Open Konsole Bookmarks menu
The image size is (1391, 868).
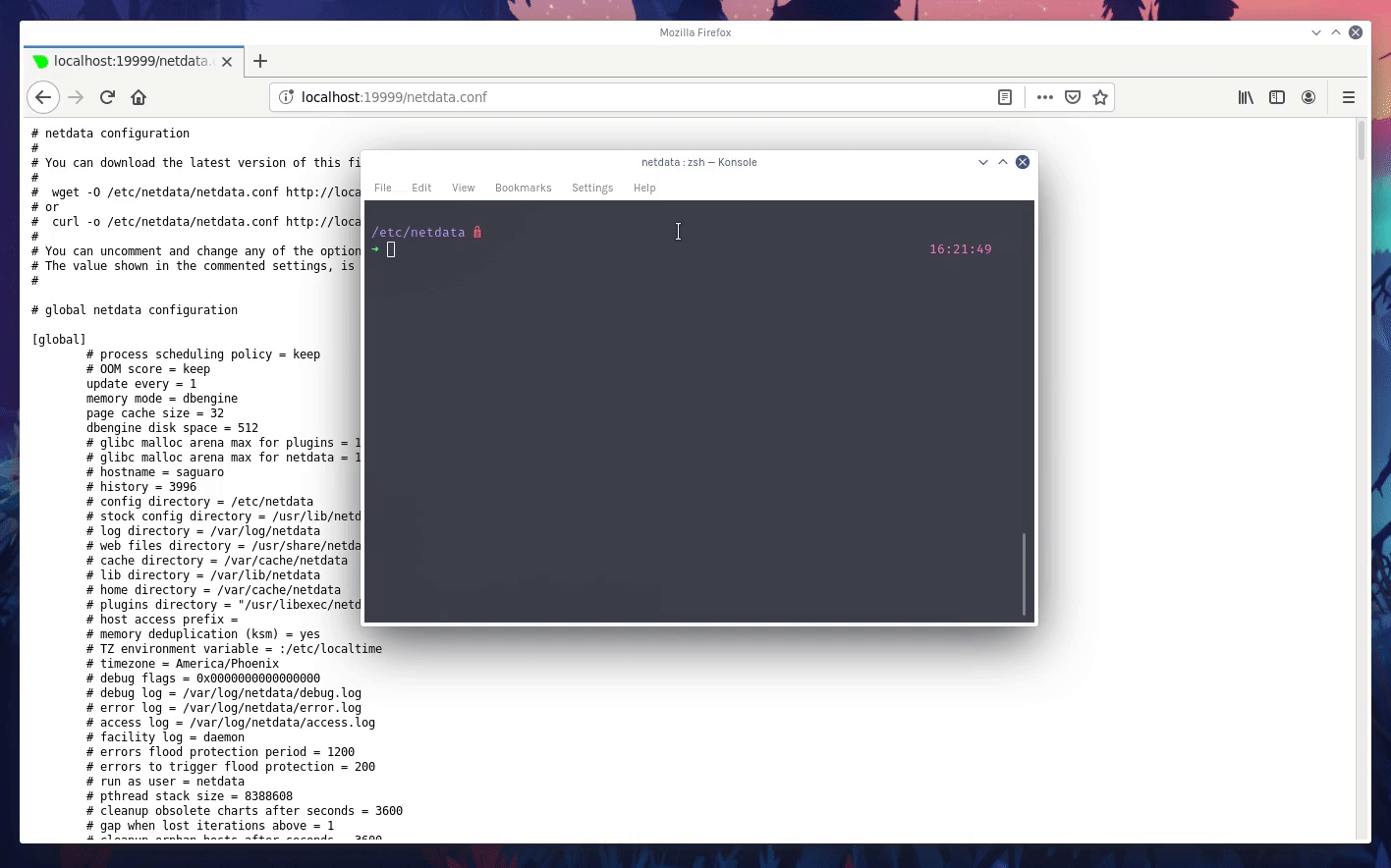click(524, 188)
